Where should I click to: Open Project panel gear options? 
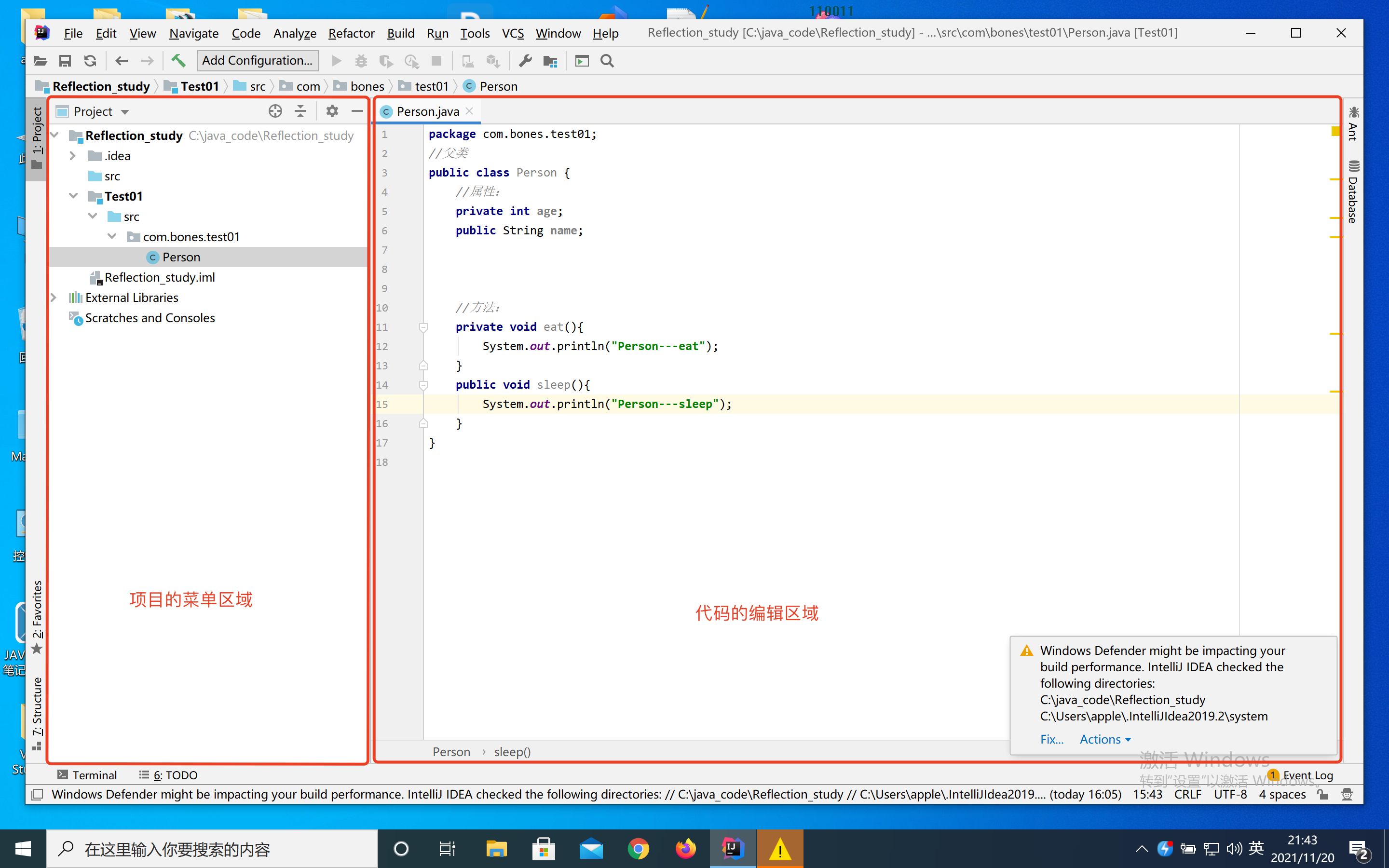pyautogui.click(x=332, y=111)
